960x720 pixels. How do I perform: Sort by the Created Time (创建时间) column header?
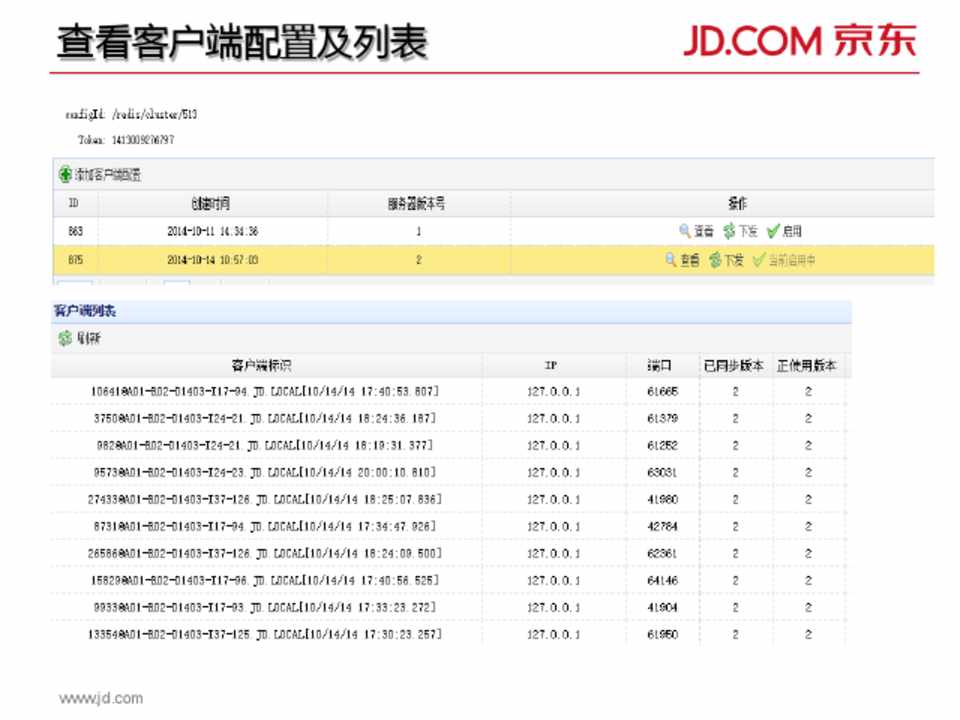click(212, 203)
